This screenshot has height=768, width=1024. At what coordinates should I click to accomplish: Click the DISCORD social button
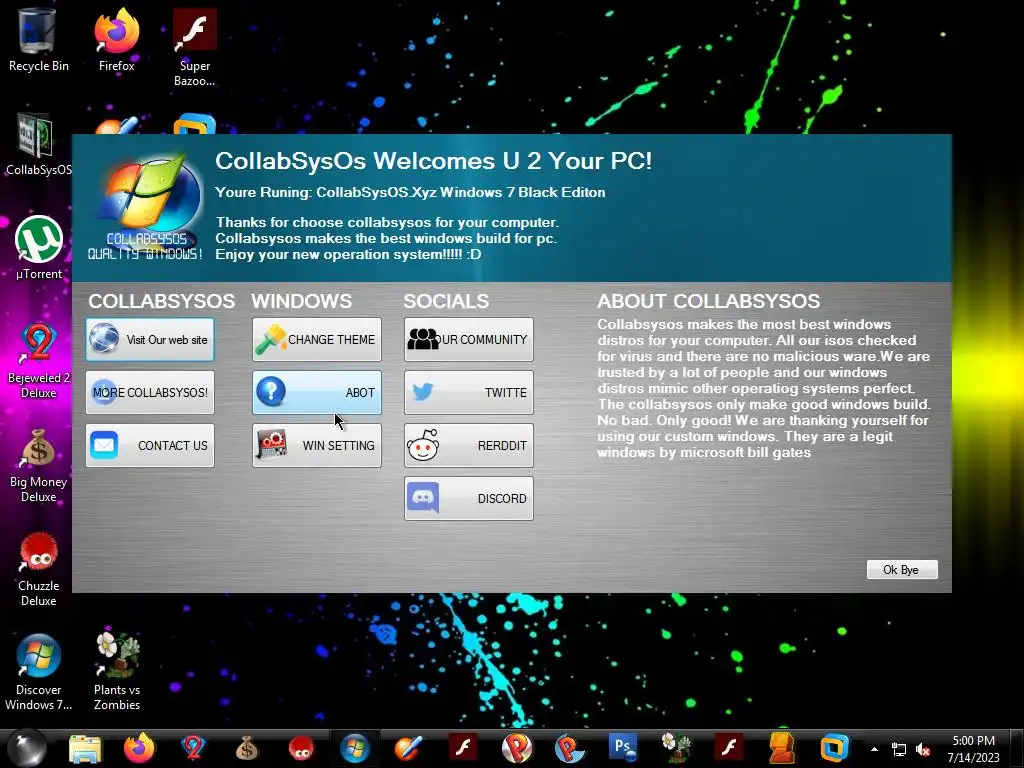coord(469,498)
